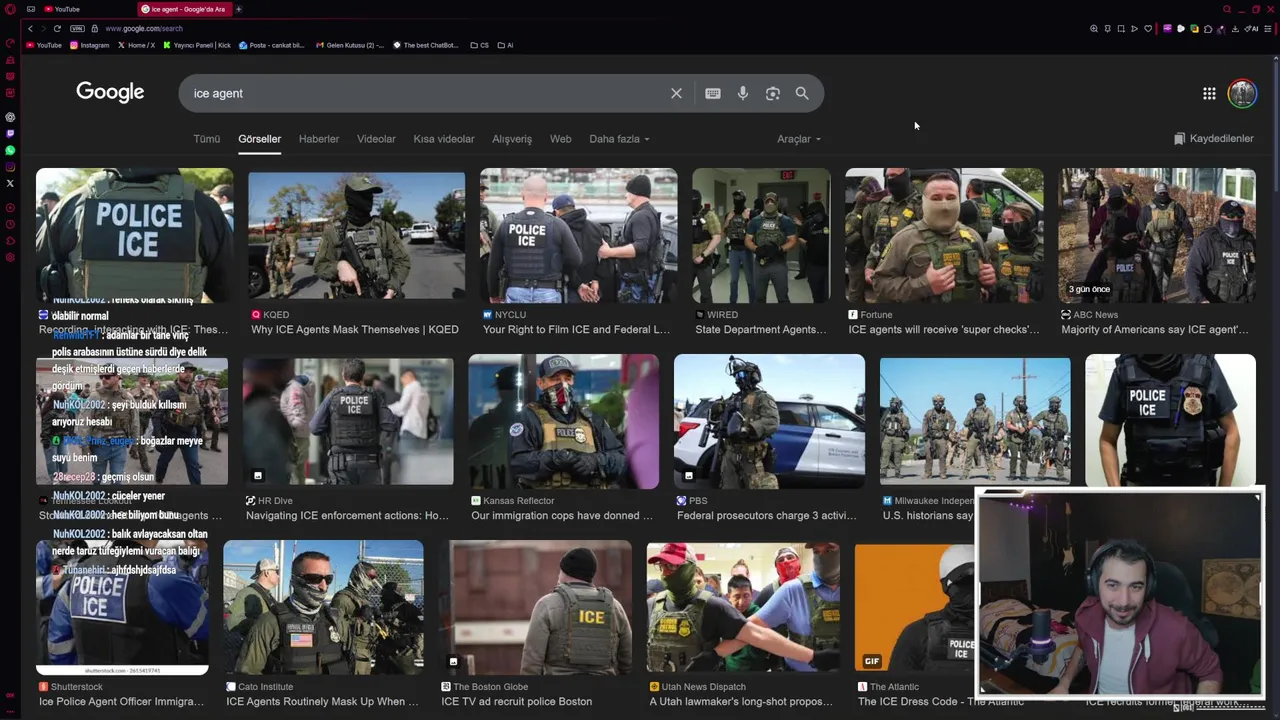
Task: Expand the CS bookmarks folder
Action: [479, 45]
